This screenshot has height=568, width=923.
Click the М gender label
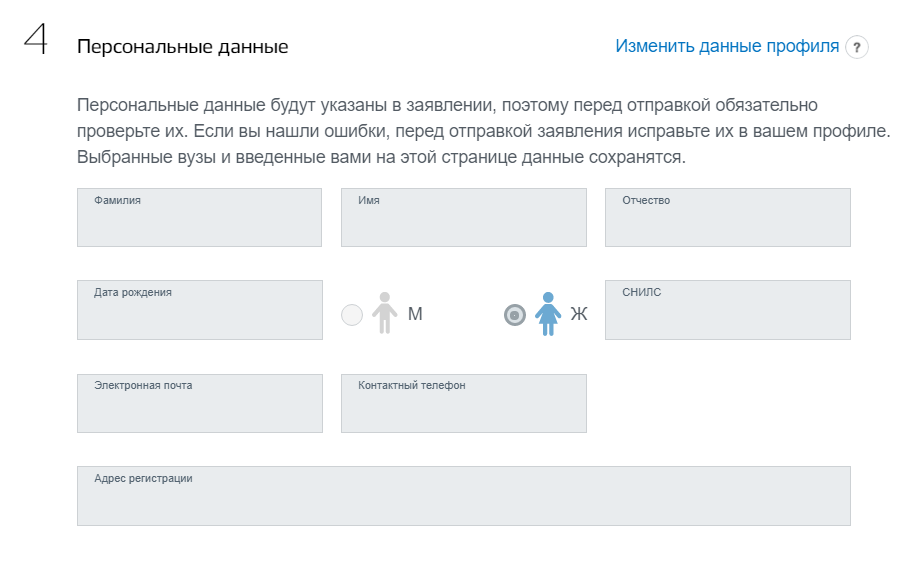(415, 314)
